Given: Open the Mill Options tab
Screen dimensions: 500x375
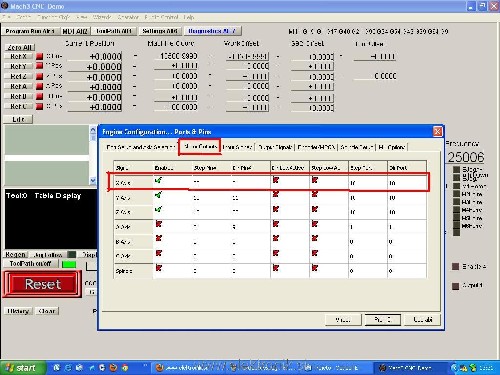Looking at the screenshot, I should (392, 147).
